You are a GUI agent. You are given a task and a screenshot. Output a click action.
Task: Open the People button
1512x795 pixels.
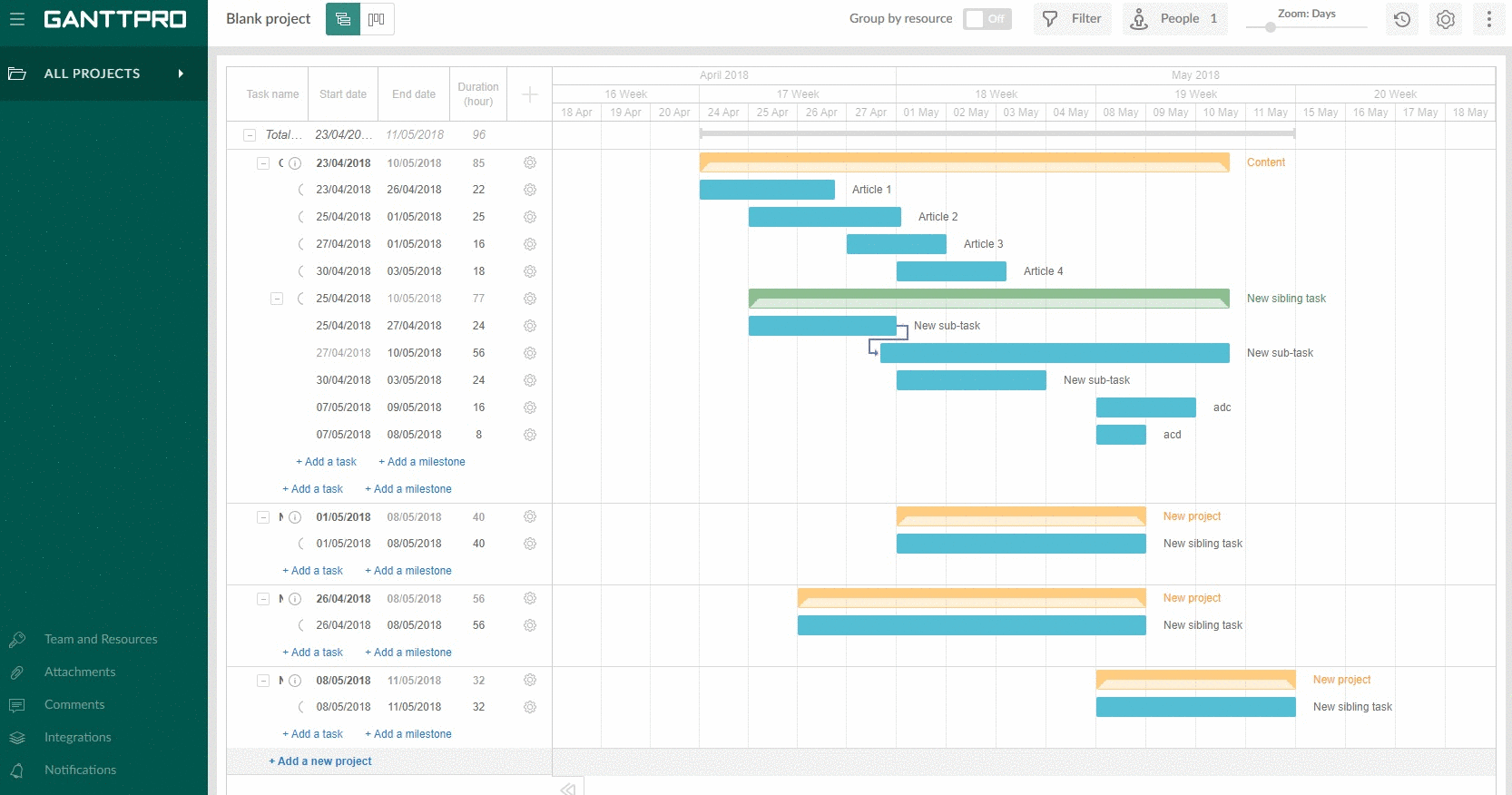click(1174, 19)
